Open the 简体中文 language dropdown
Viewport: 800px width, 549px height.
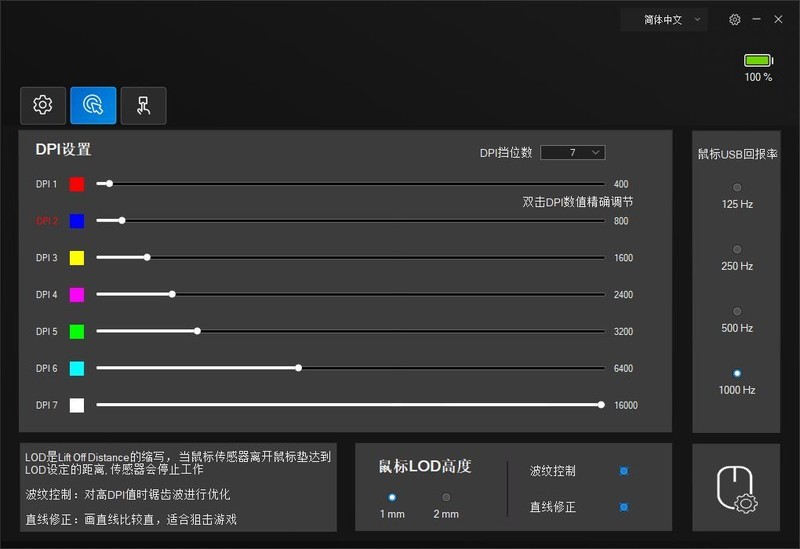(664, 20)
